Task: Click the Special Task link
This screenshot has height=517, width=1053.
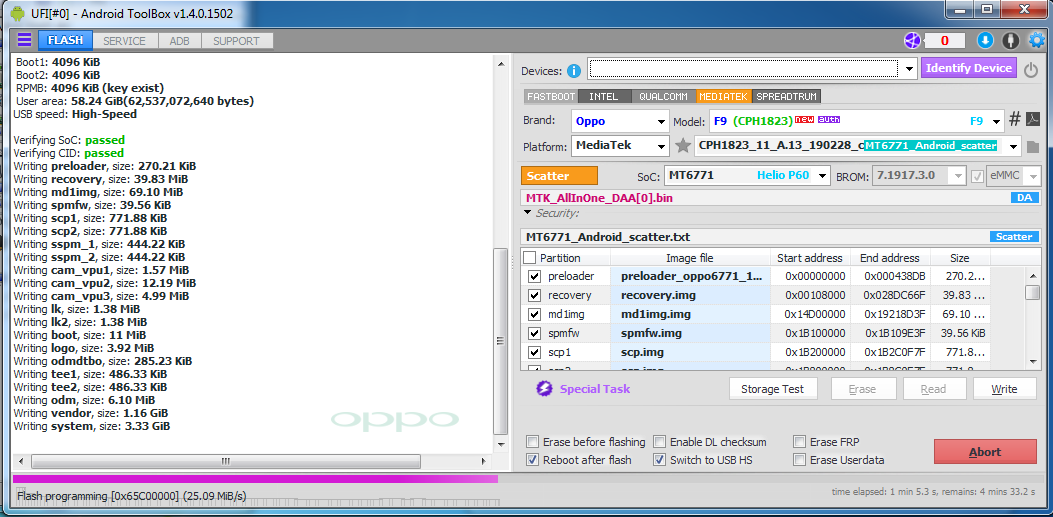Action: tap(595, 389)
